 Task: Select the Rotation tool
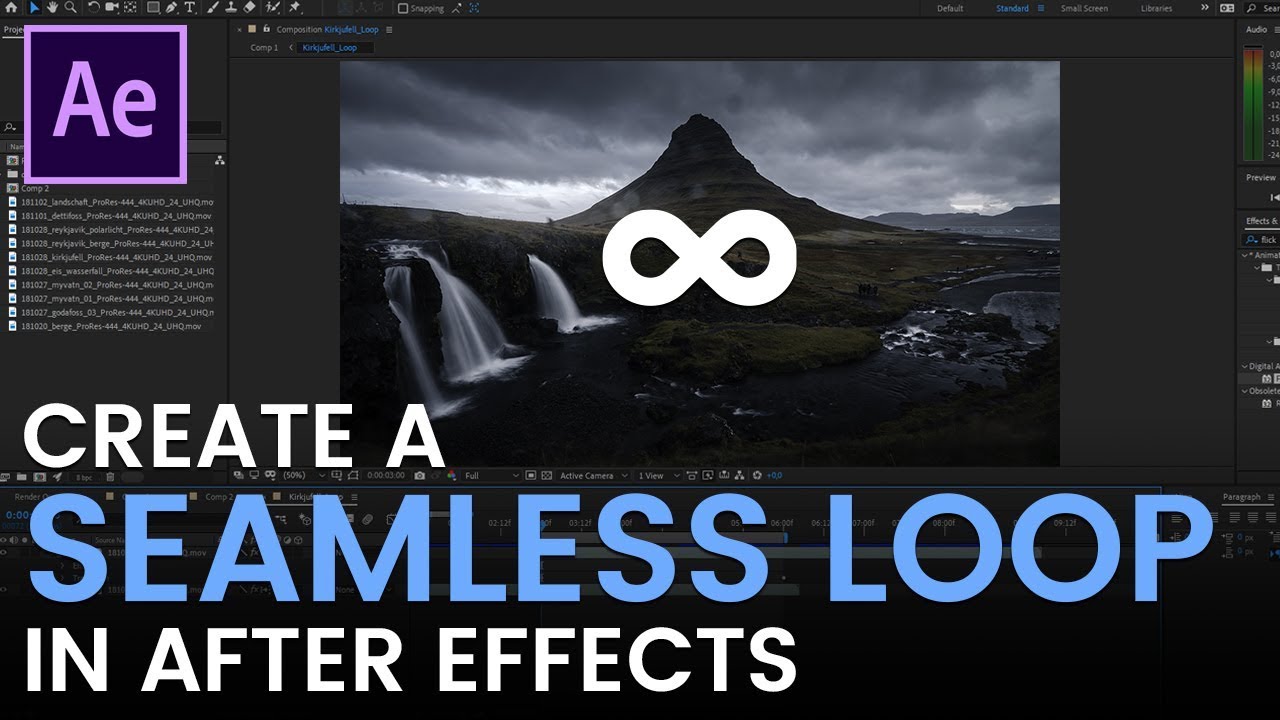point(93,8)
